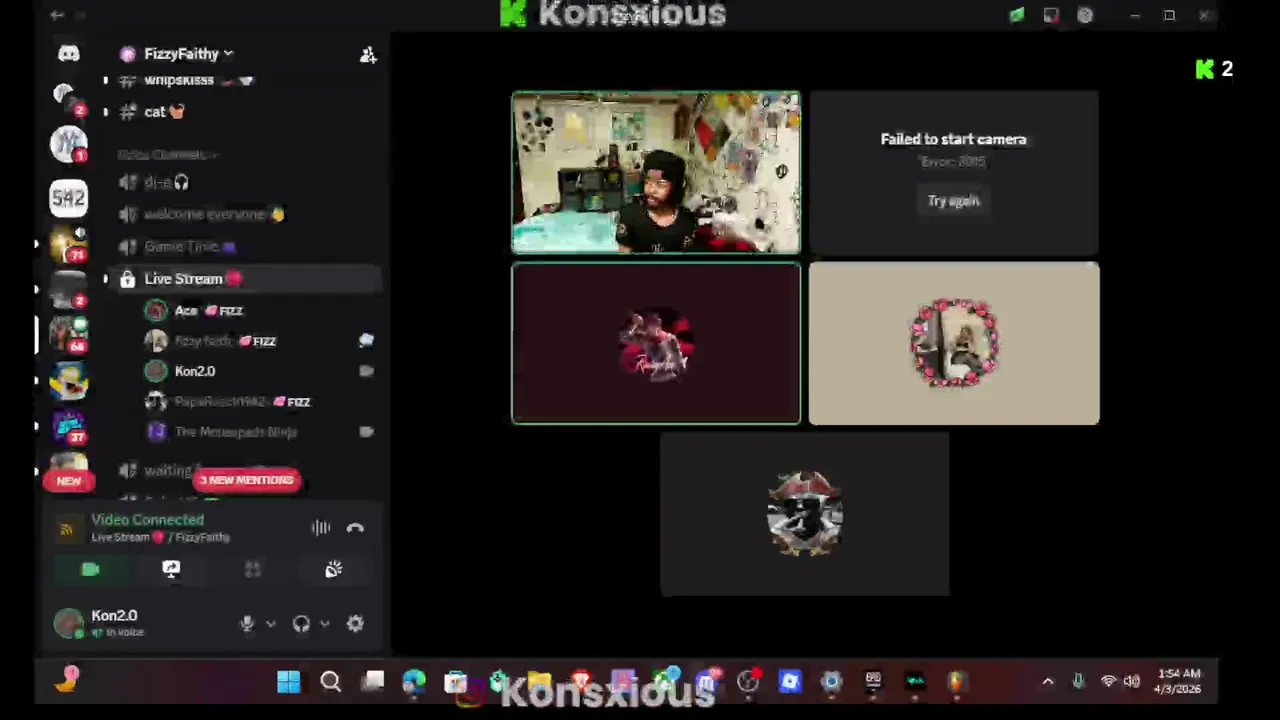Toggle the camera on or off
1280x720 pixels.
[x=90, y=569]
